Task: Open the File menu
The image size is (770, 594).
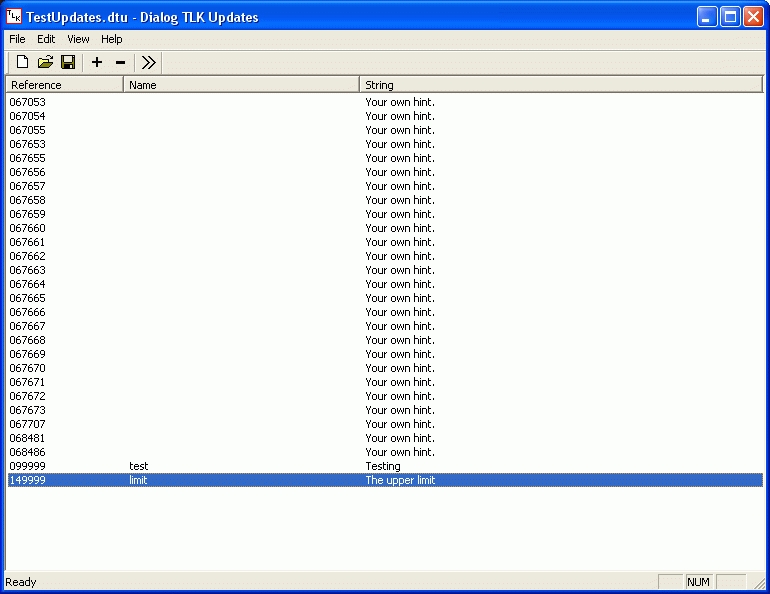Action: click(18, 39)
